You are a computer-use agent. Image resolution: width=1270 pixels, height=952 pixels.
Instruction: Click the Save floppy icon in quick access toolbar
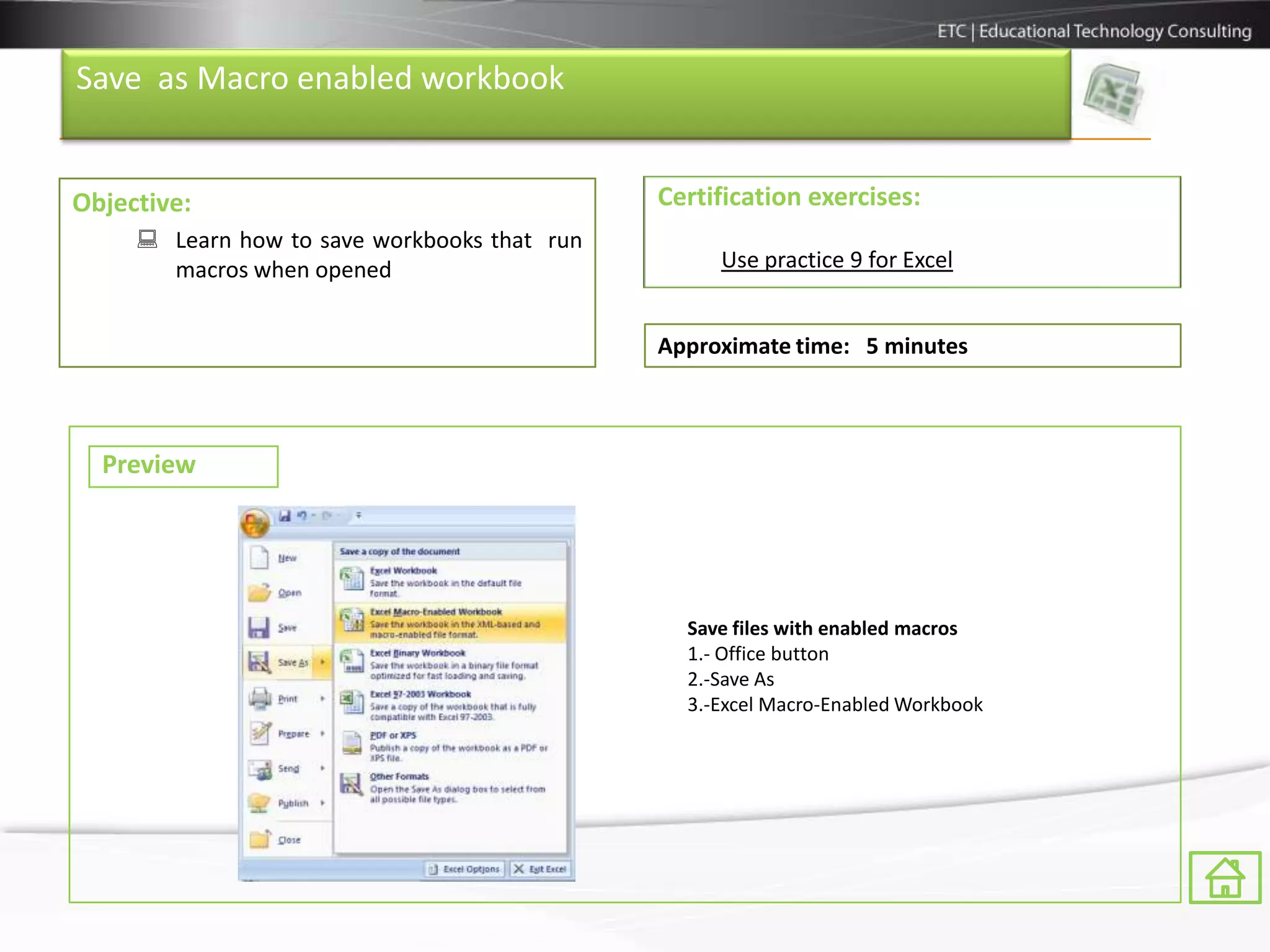[285, 516]
